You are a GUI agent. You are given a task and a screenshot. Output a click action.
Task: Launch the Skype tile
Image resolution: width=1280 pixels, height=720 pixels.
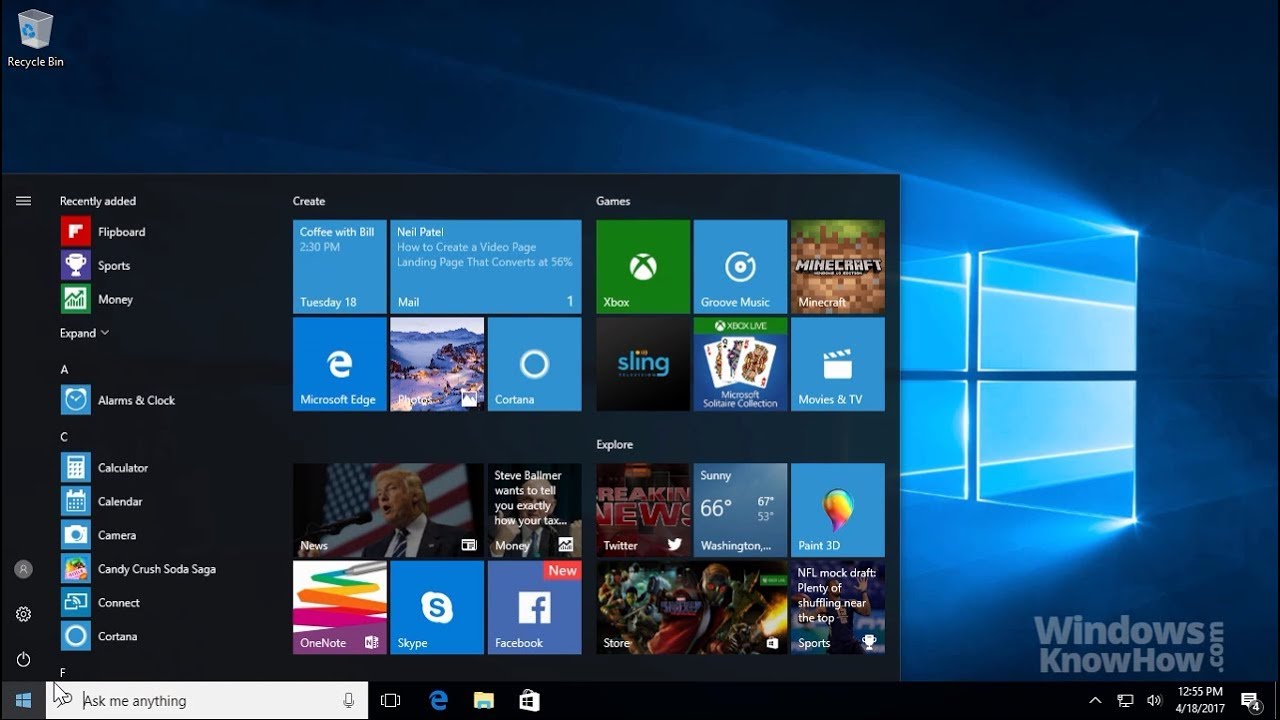(x=437, y=607)
